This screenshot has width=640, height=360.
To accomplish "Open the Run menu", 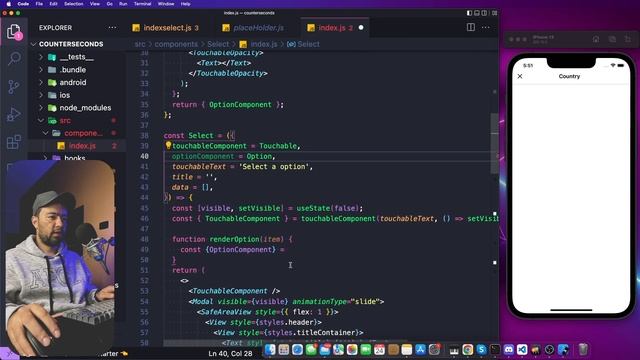I will [x=123, y=4].
